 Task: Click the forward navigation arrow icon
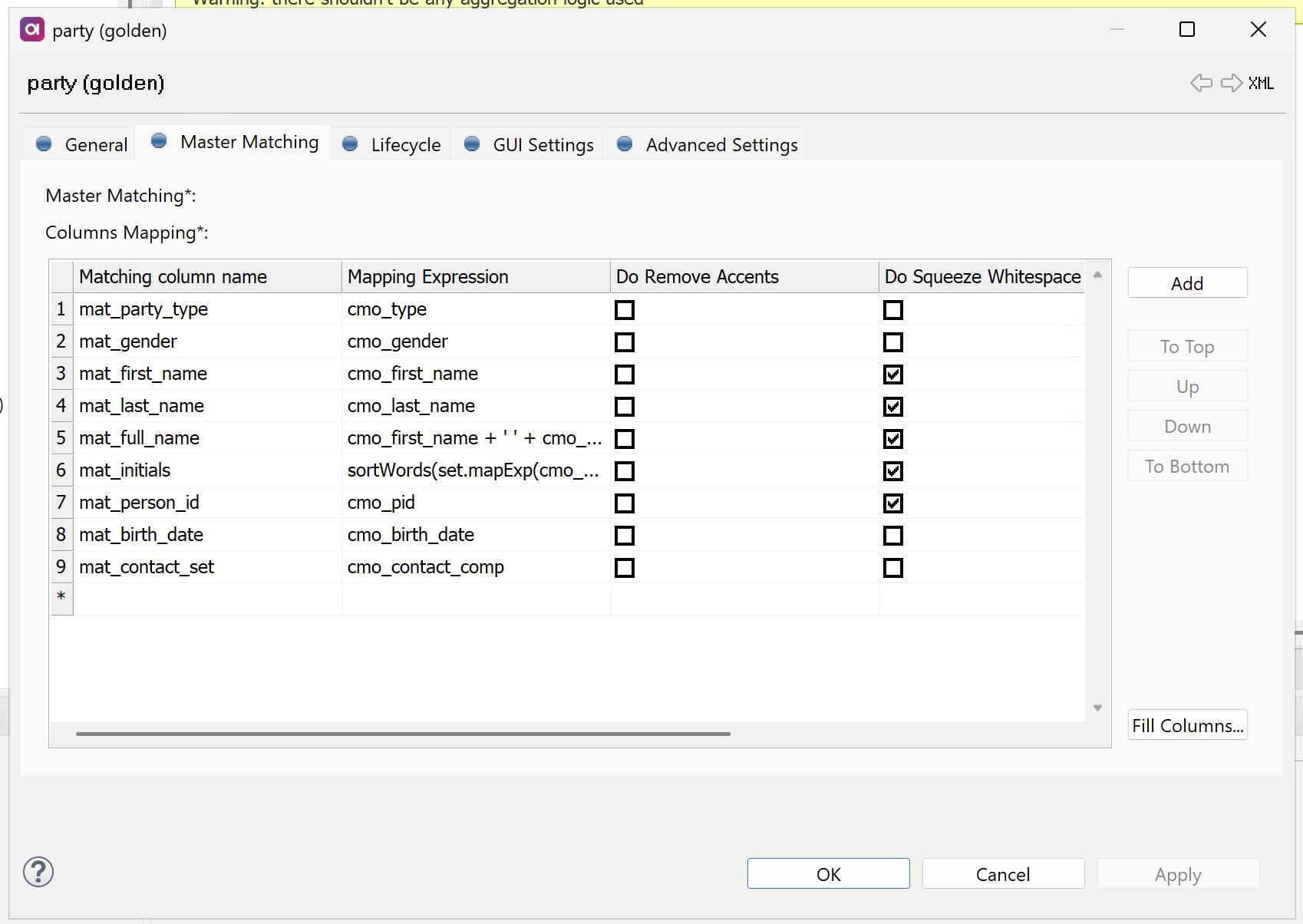tap(1230, 83)
